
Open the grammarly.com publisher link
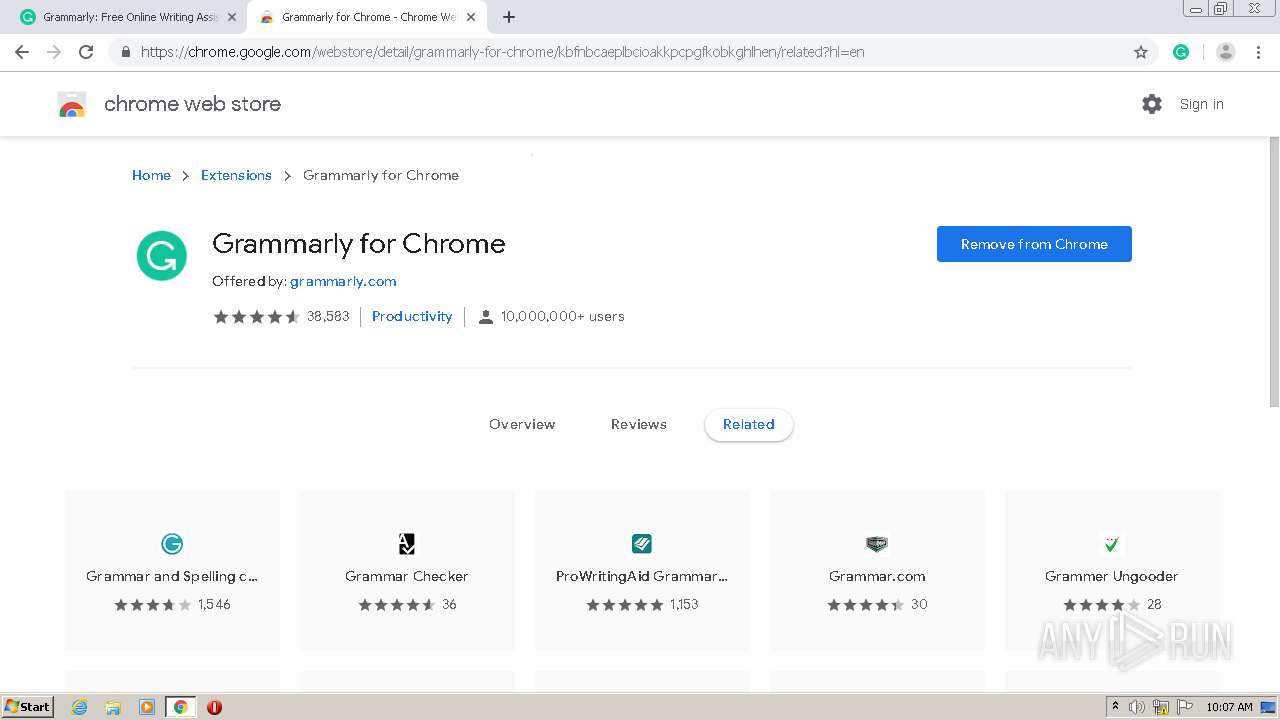pos(343,281)
